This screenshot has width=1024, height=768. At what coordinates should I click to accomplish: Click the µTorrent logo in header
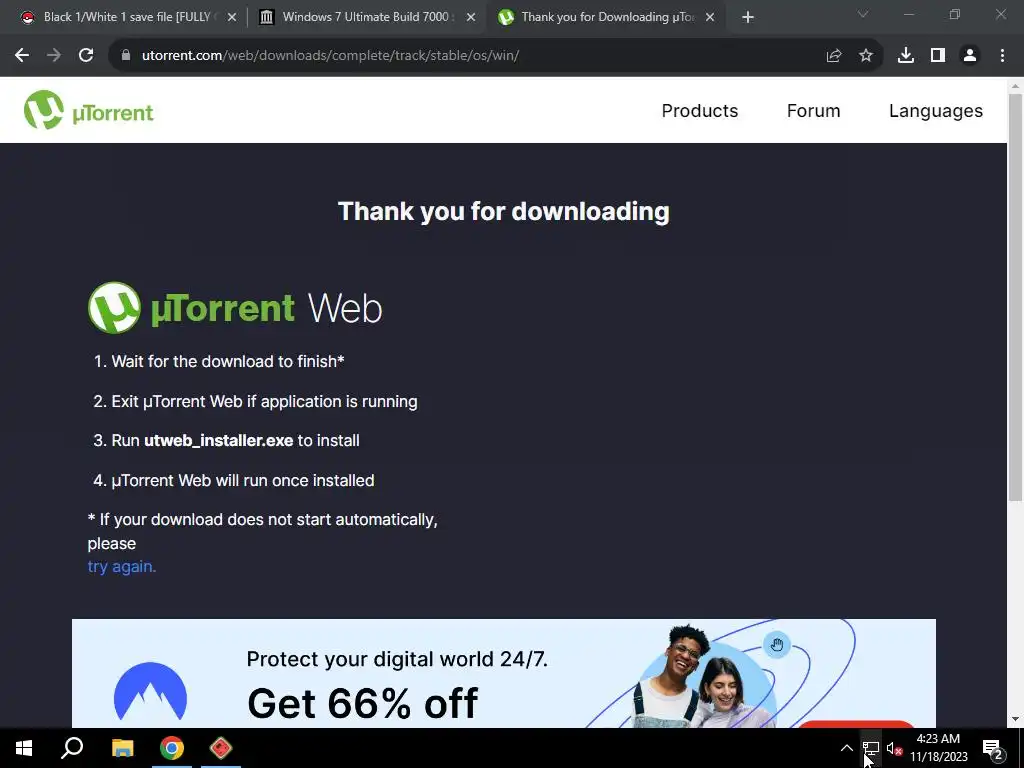pyautogui.click(x=89, y=110)
